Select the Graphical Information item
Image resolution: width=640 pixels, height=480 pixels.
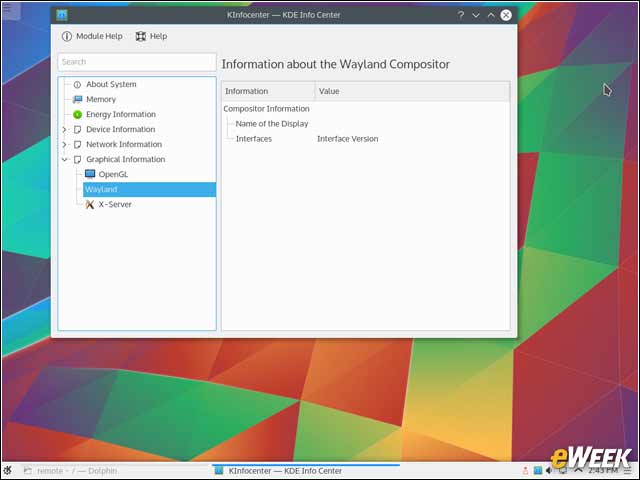click(125, 160)
